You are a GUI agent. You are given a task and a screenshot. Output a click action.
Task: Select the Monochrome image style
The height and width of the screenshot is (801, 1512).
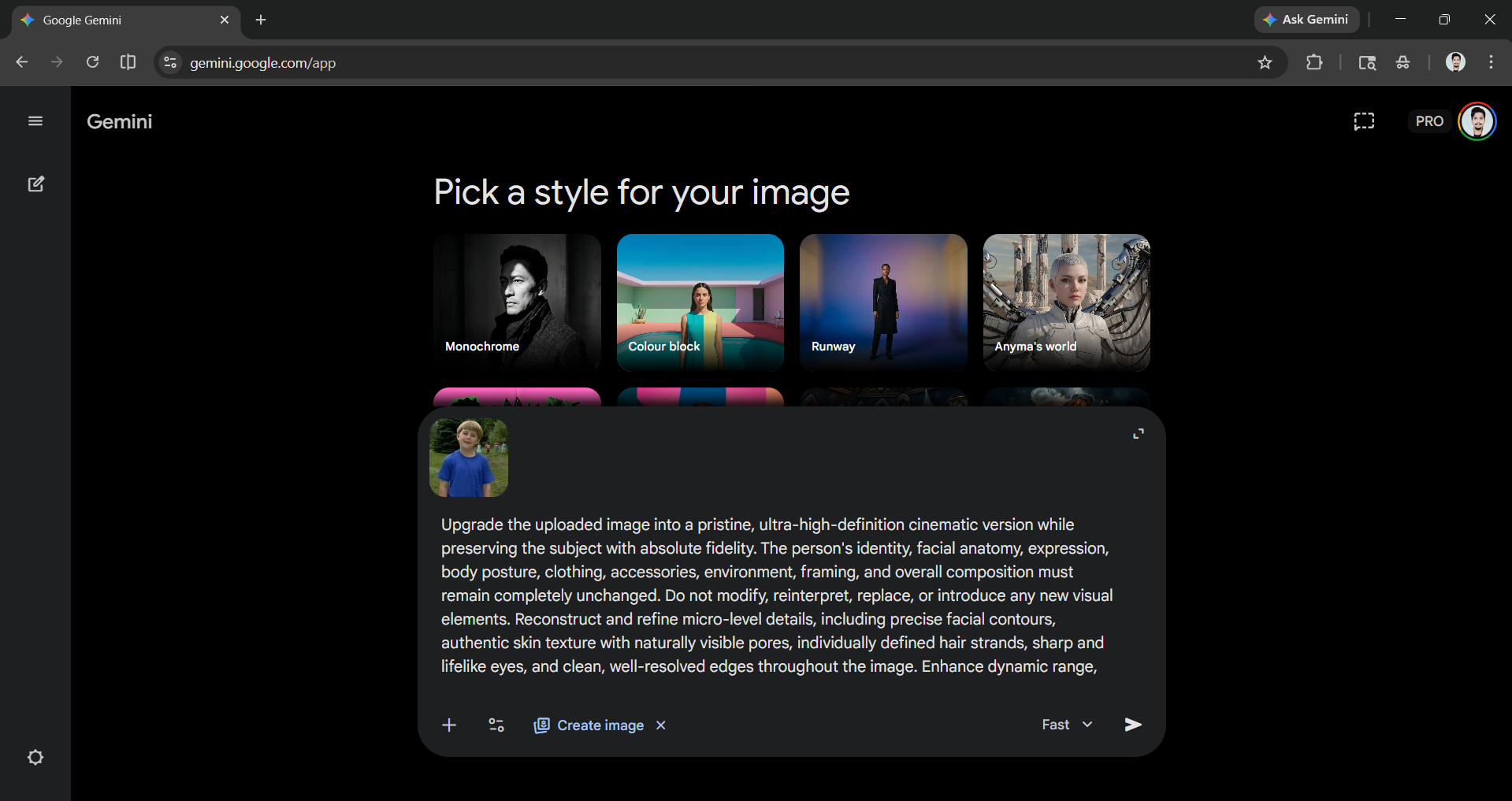(x=517, y=302)
